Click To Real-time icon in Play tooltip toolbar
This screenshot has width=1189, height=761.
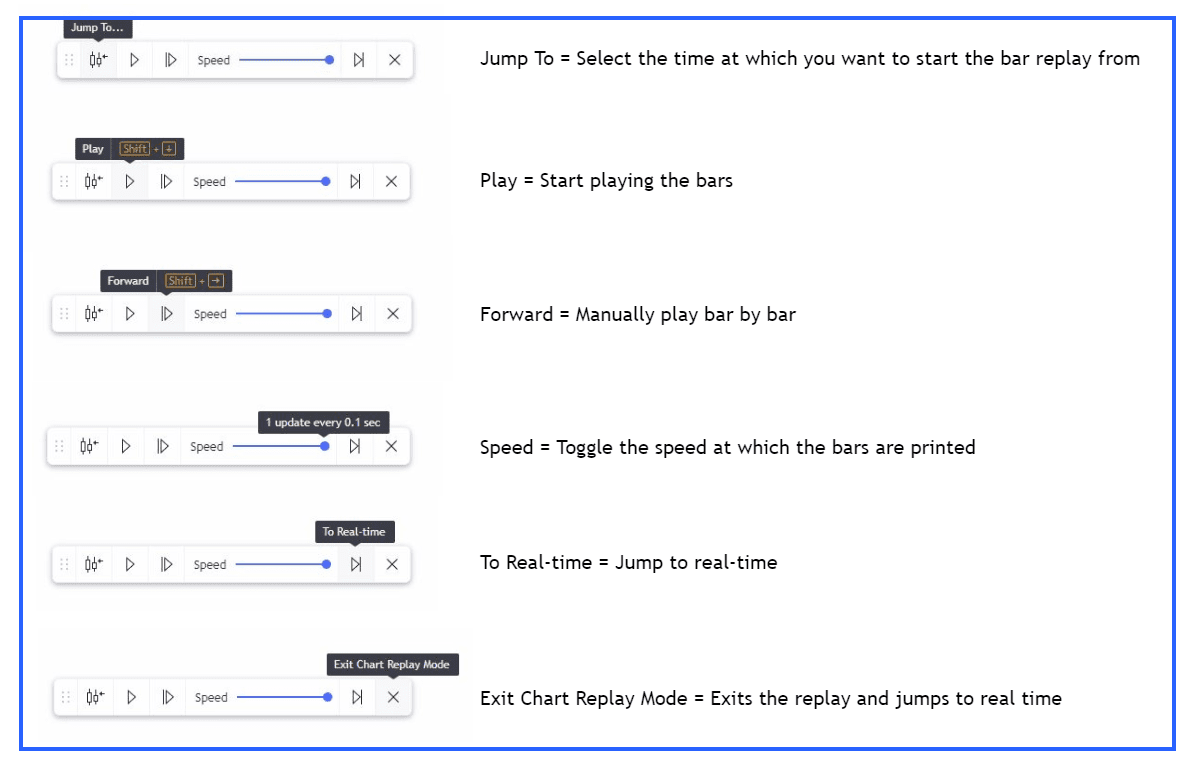click(x=355, y=182)
